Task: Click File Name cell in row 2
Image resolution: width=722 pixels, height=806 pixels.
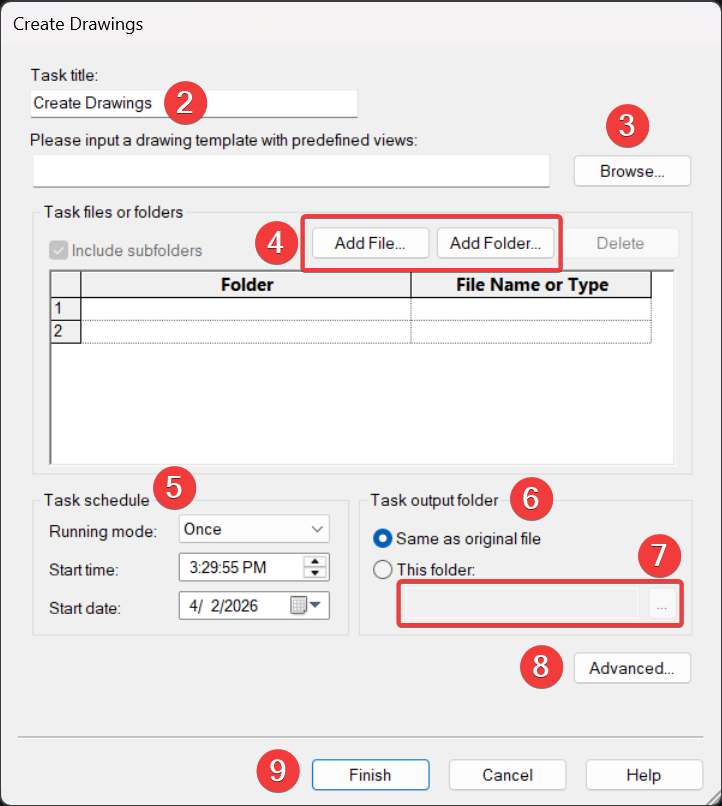Action: point(531,331)
